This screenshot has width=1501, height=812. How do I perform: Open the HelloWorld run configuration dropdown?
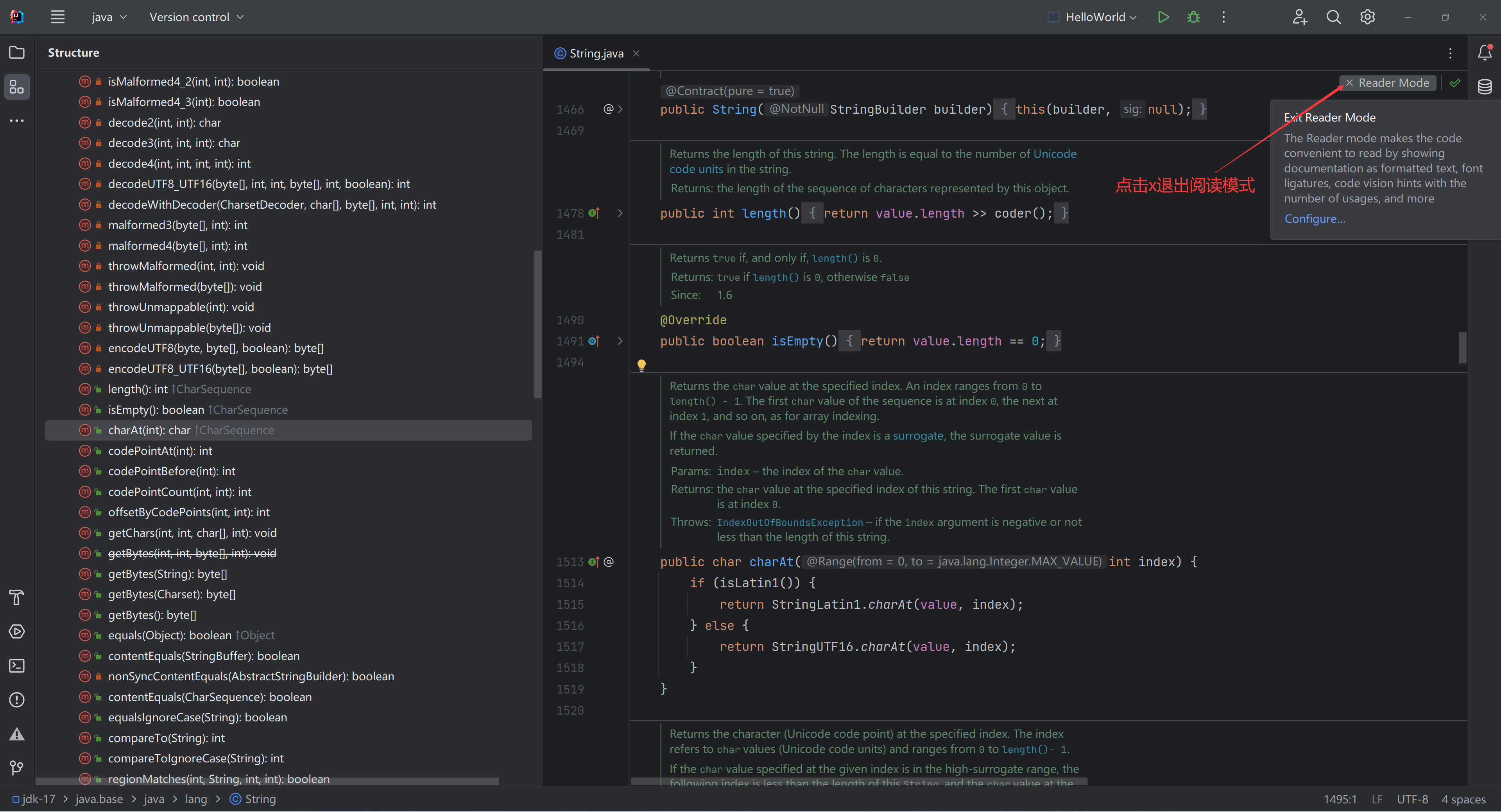(x=1092, y=17)
